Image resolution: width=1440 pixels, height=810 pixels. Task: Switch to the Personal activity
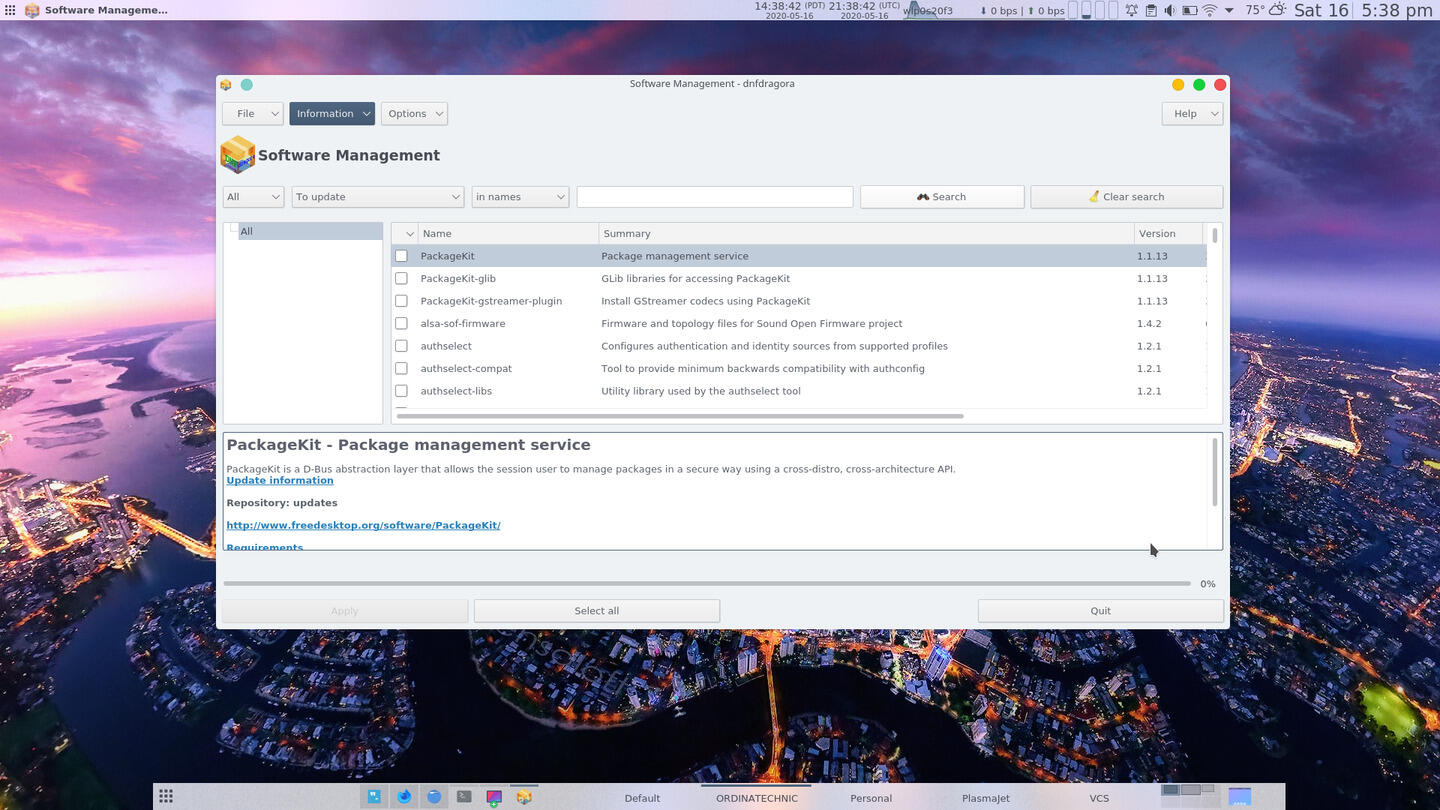[871, 798]
